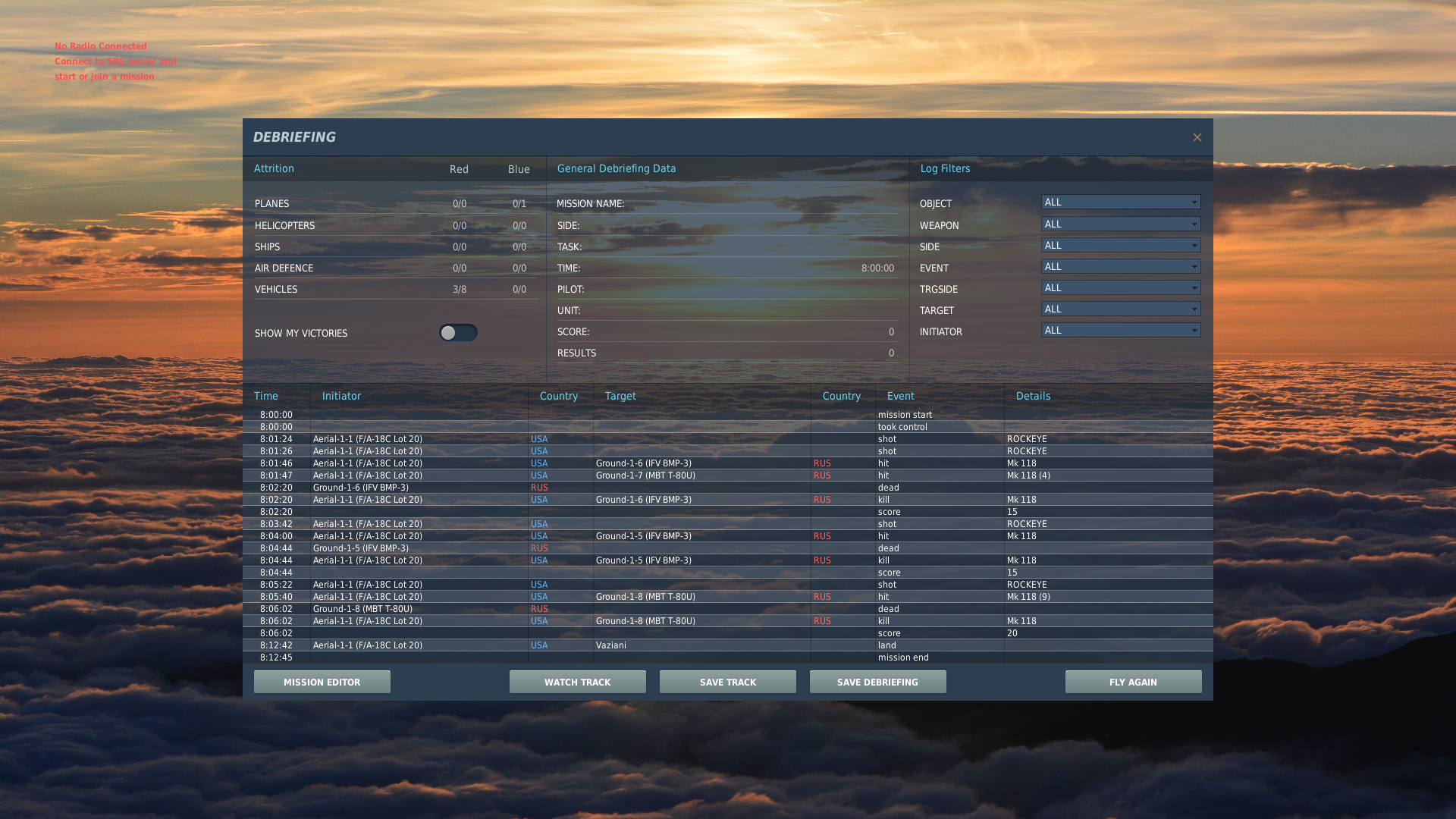Select the 8:06:02 kill Ground-1-8 row
This screenshot has width=1456, height=819.
click(728, 621)
